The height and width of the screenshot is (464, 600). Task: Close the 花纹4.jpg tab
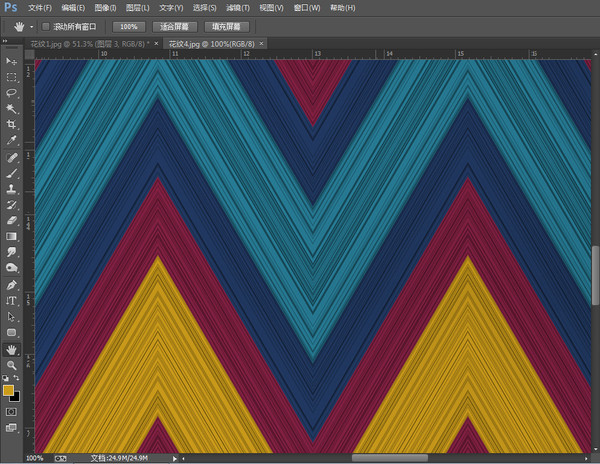point(261,44)
